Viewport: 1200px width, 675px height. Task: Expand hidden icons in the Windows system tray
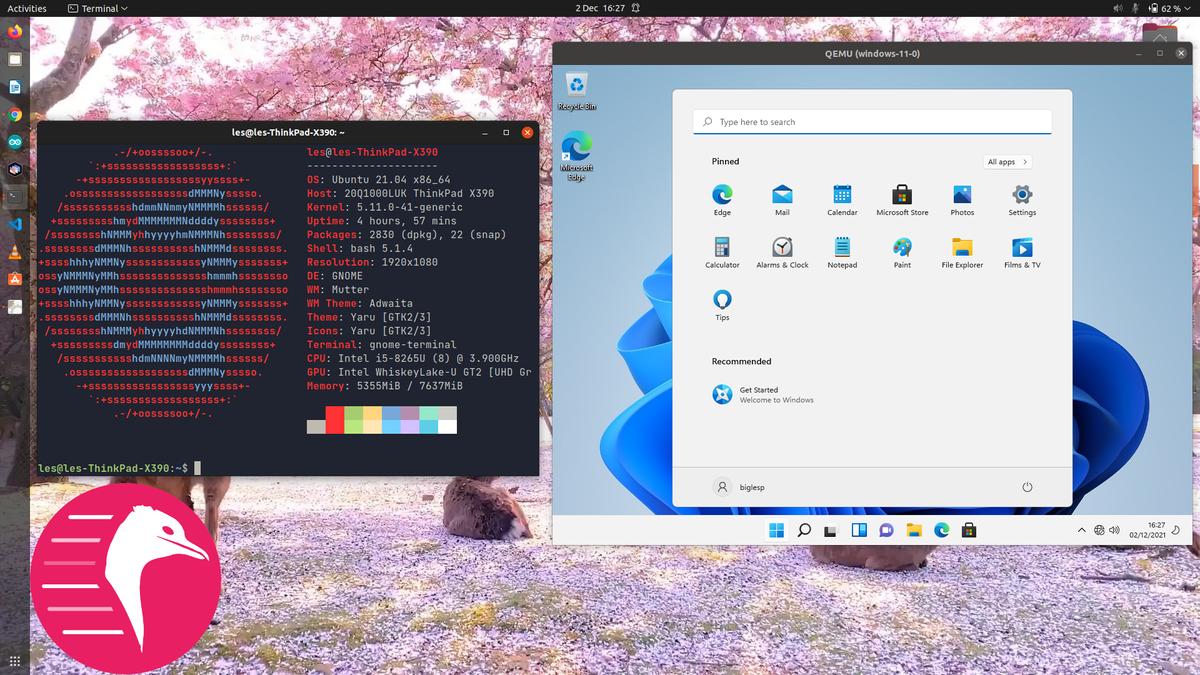tap(1080, 529)
